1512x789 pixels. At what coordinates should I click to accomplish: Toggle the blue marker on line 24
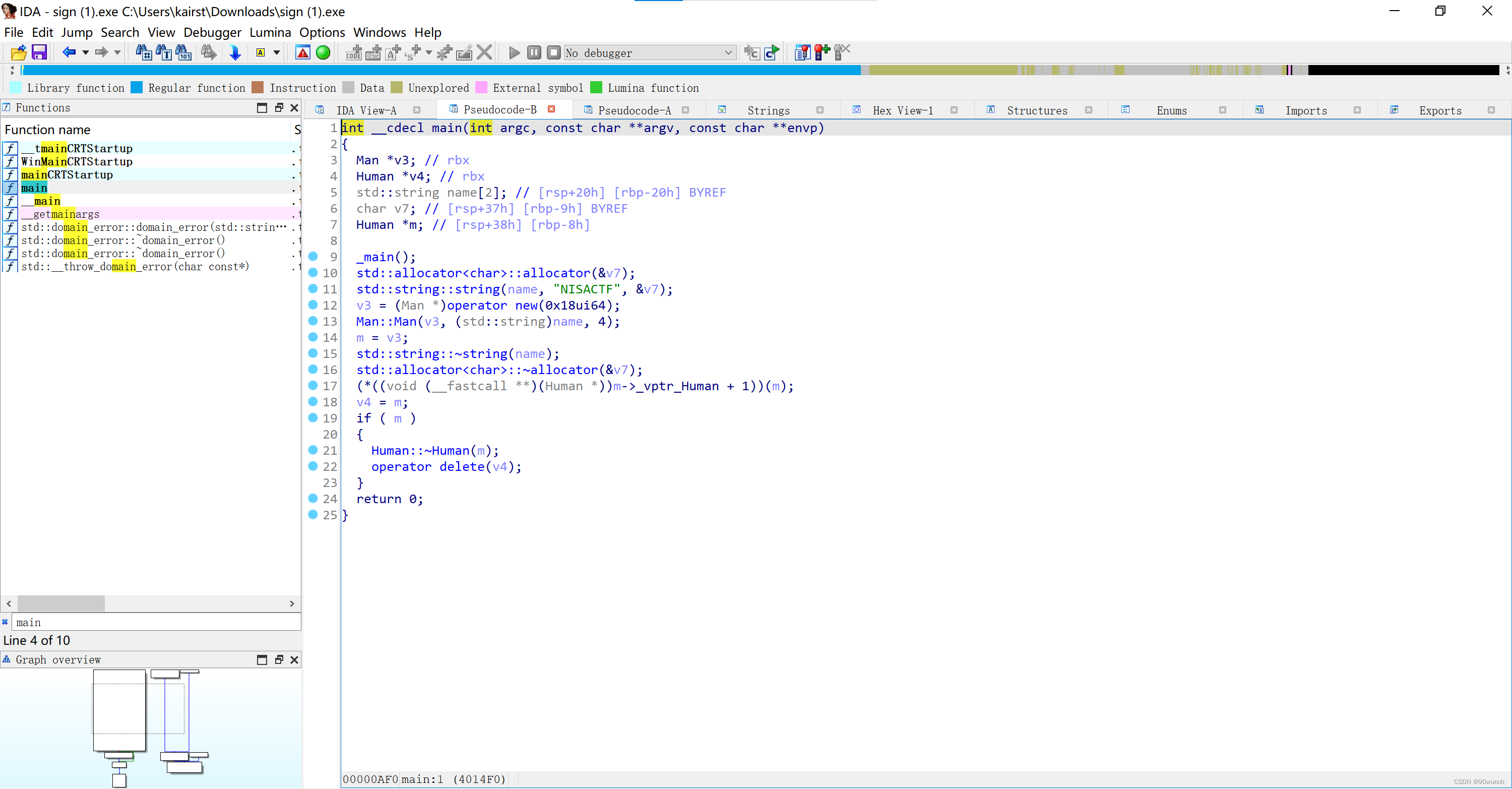[313, 499]
